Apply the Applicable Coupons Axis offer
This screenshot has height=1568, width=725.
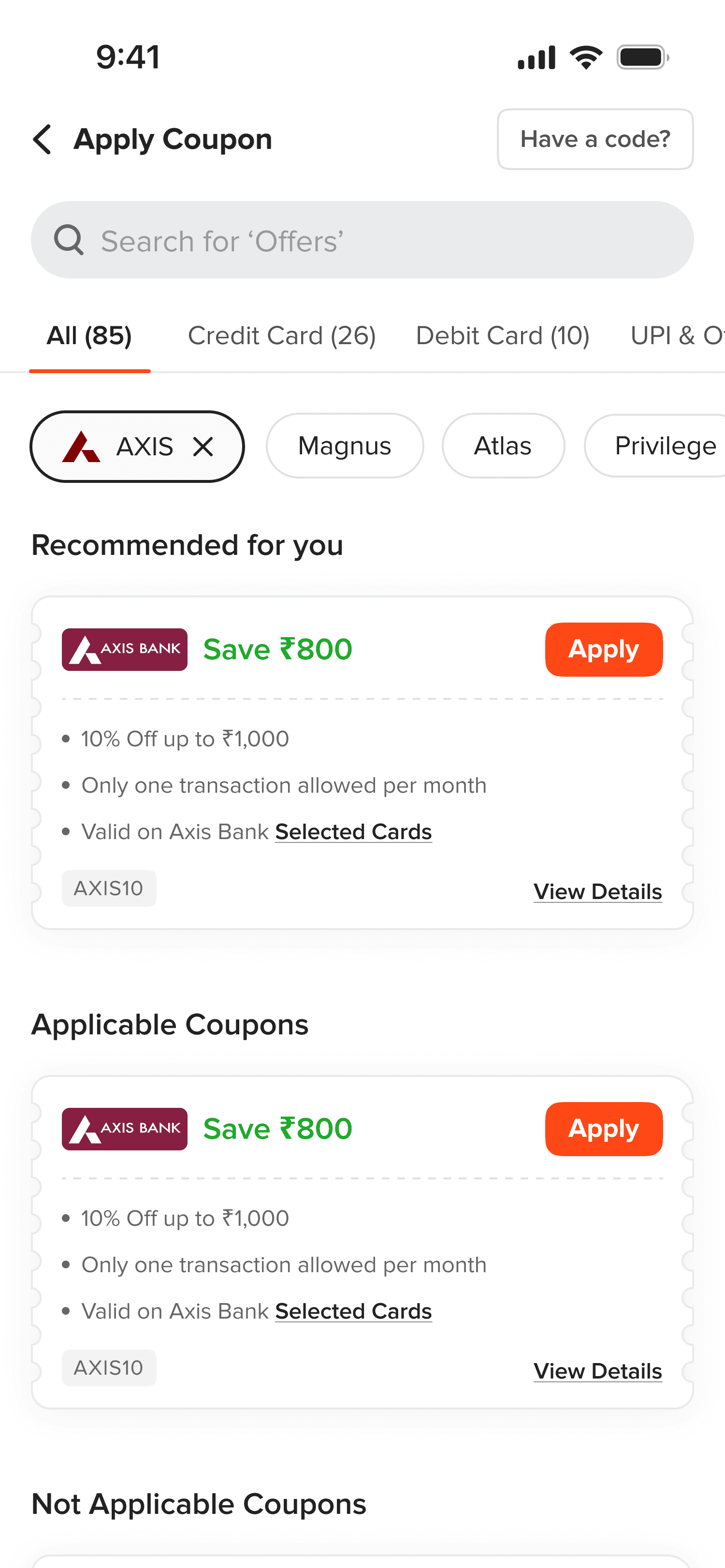[x=604, y=1129]
